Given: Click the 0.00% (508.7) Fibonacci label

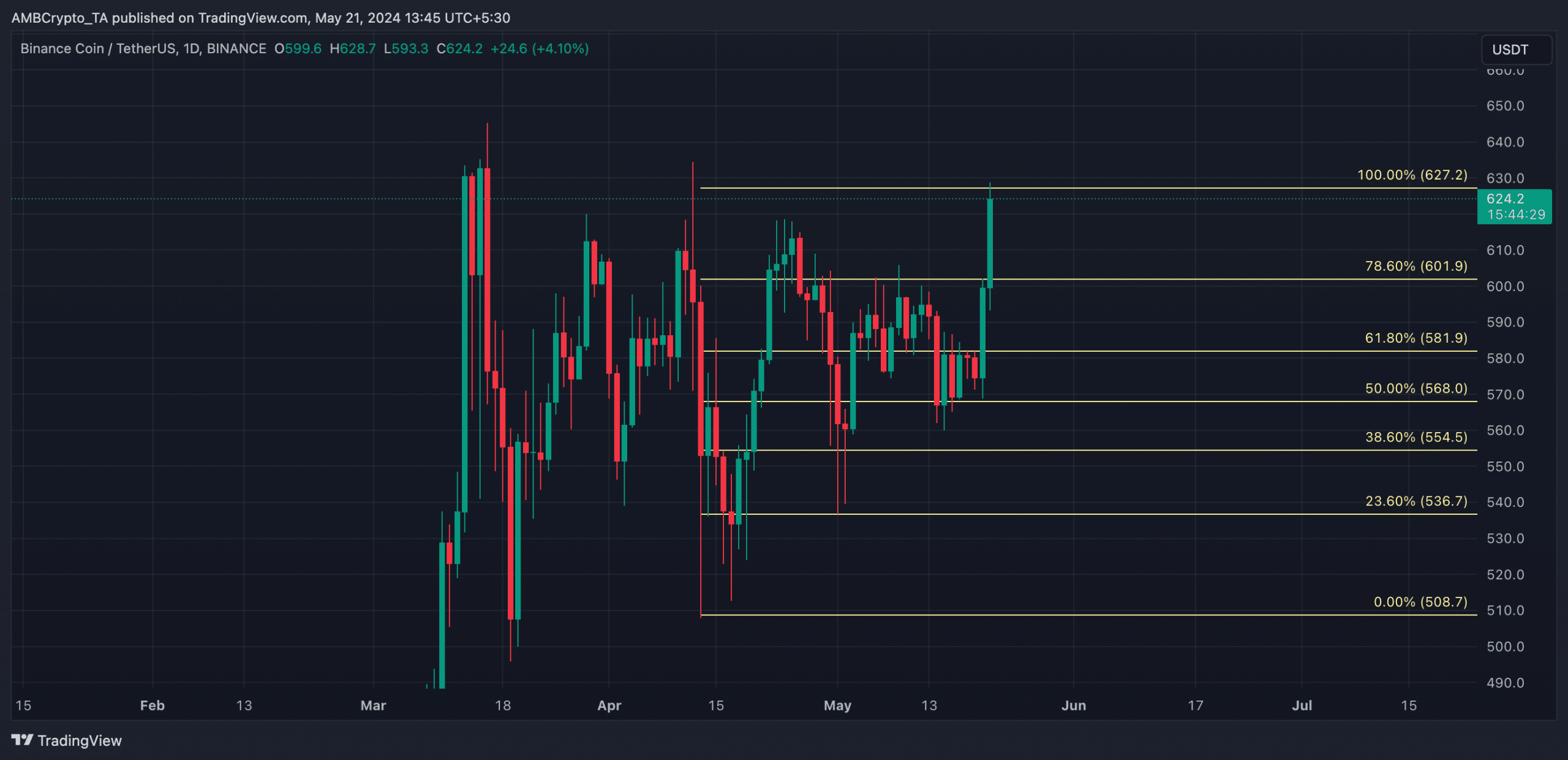Looking at the screenshot, I should click(x=1420, y=602).
